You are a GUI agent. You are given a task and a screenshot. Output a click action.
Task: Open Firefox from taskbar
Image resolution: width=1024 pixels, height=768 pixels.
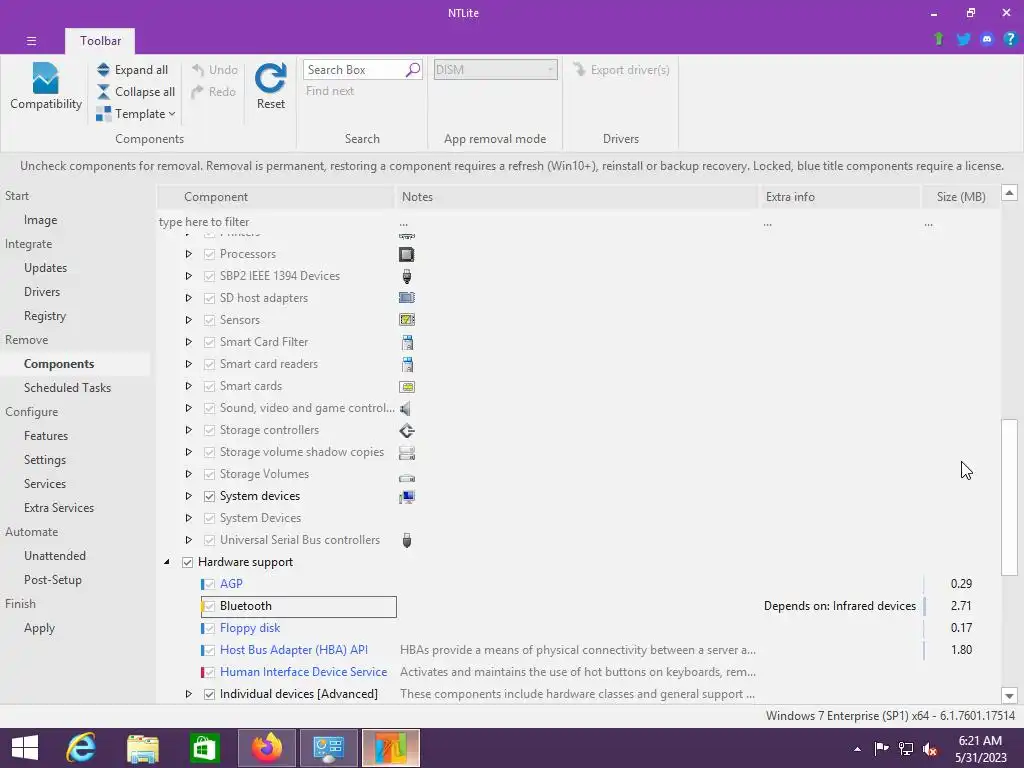coord(266,748)
